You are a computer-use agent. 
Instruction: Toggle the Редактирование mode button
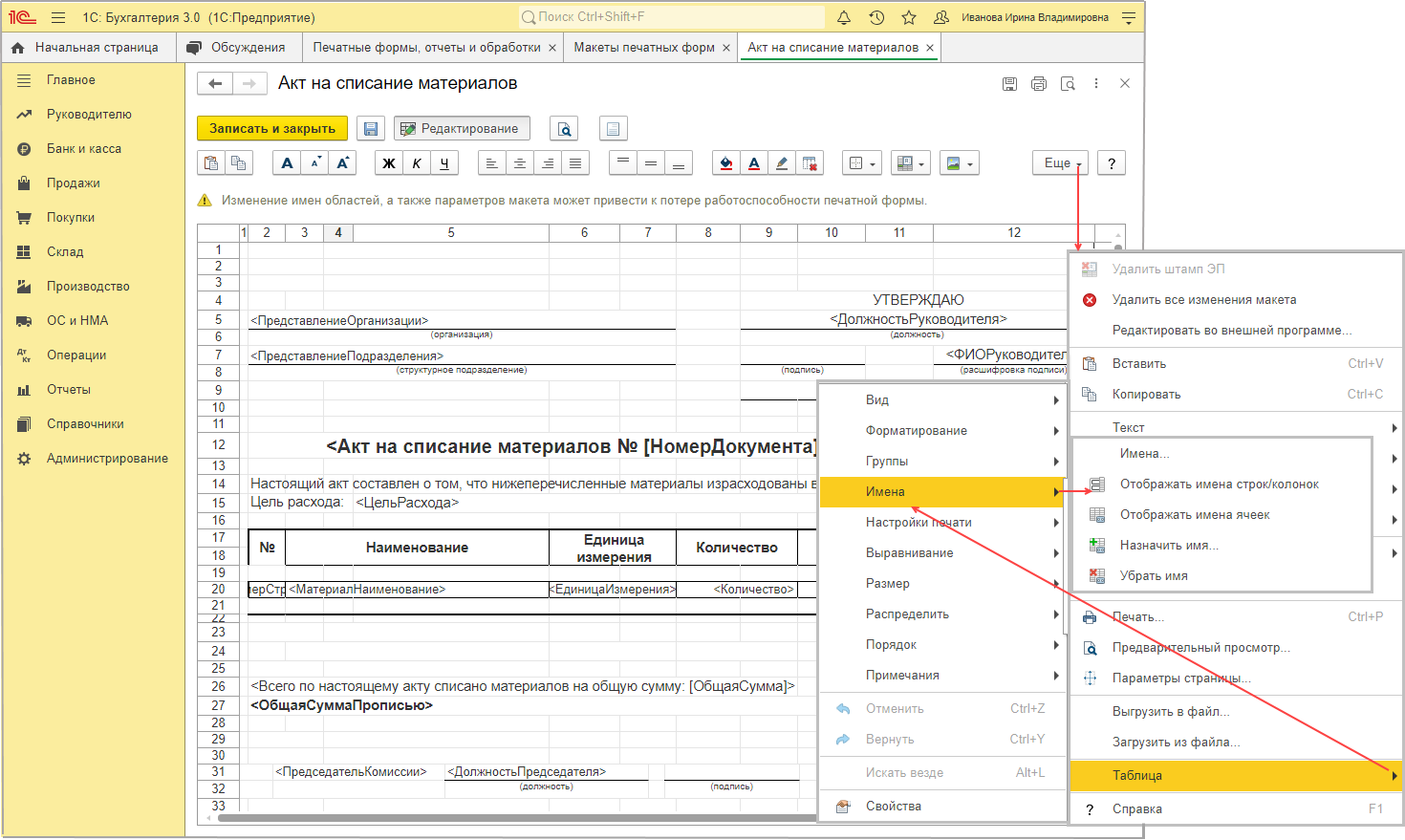click(x=460, y=129)
